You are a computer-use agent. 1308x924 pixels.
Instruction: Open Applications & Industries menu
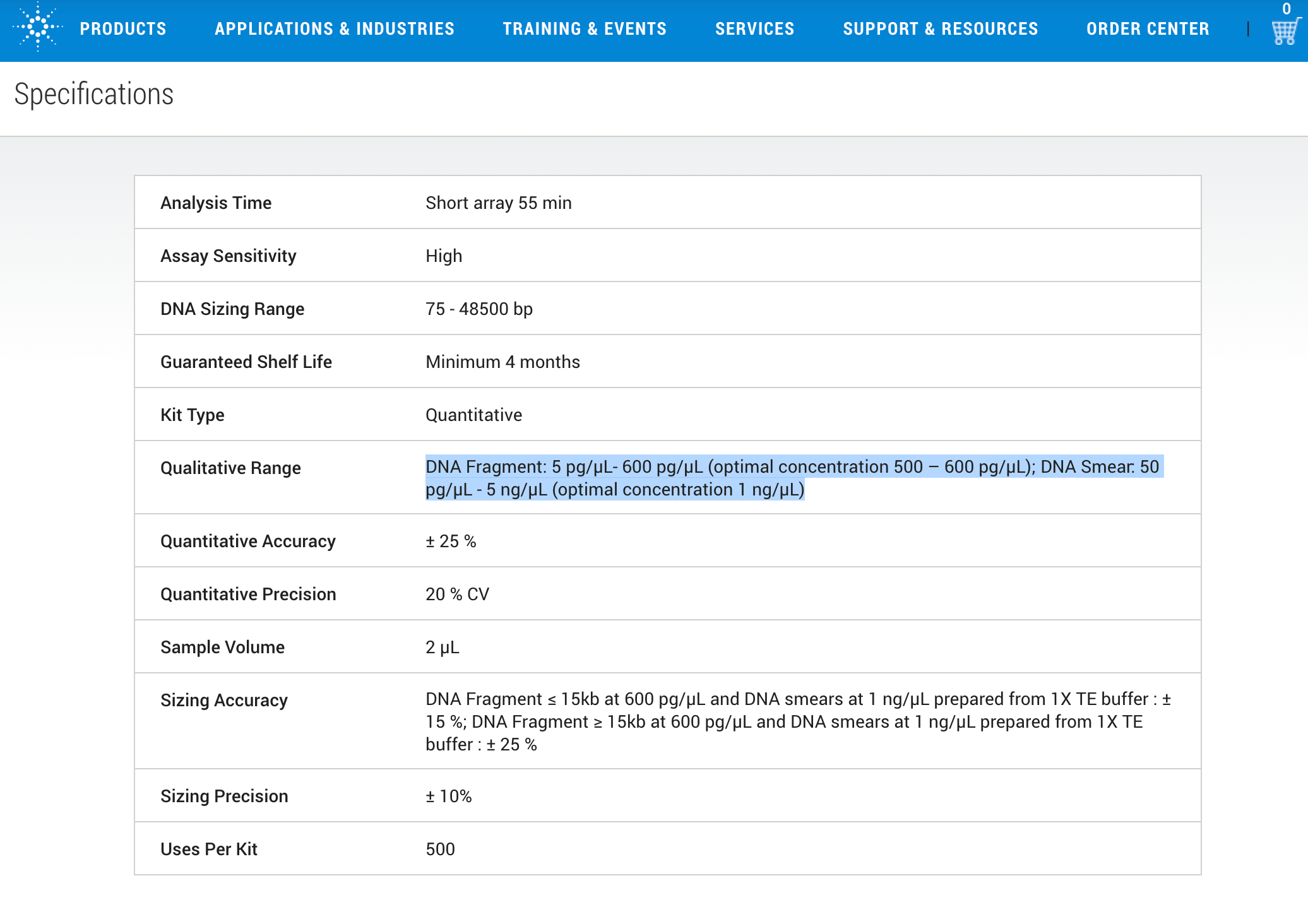[335, 29]
